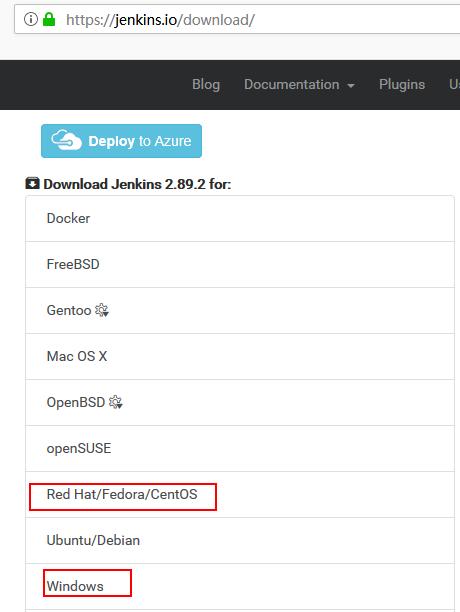Download Jenkins for Red Hat/Fedora/CentOS
The height and width of the screenshot is (612, 460).
coord(240,495)
